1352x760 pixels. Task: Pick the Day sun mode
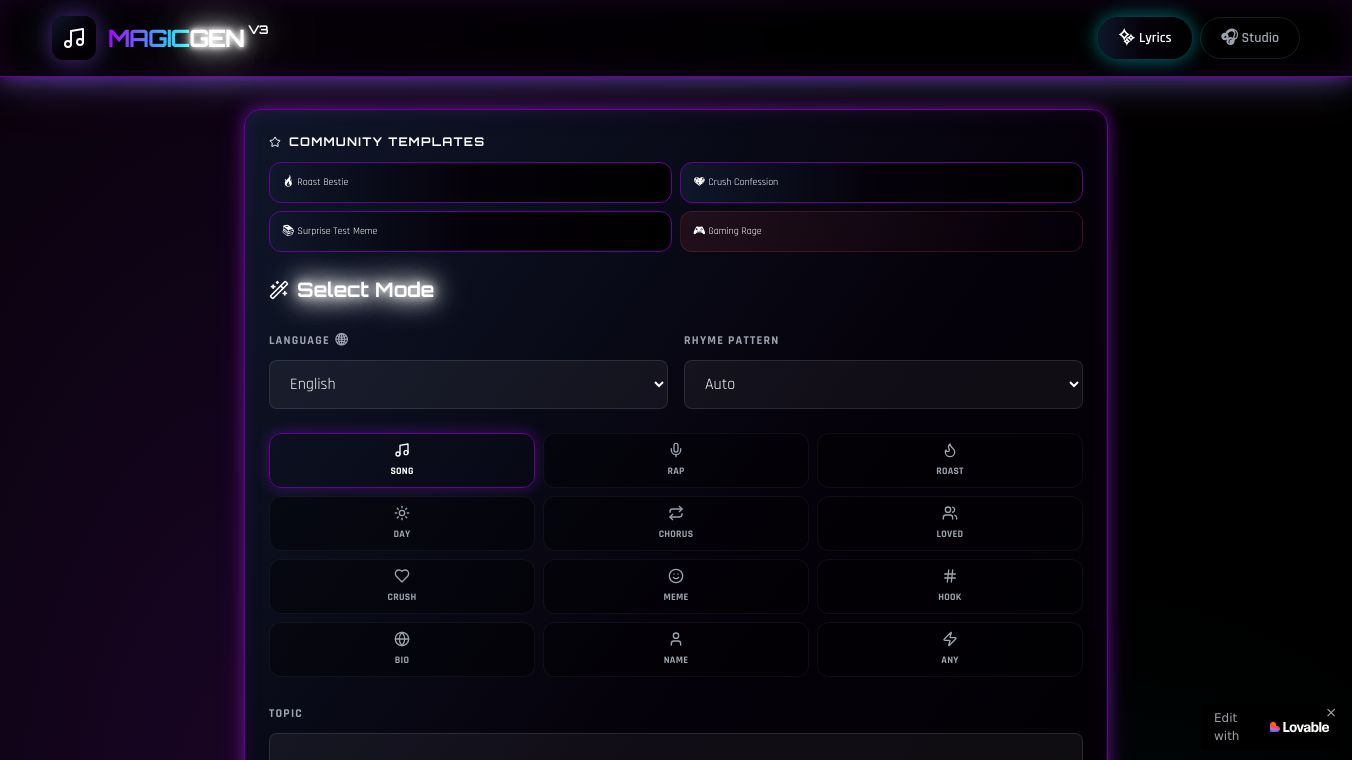click(401, 523)
